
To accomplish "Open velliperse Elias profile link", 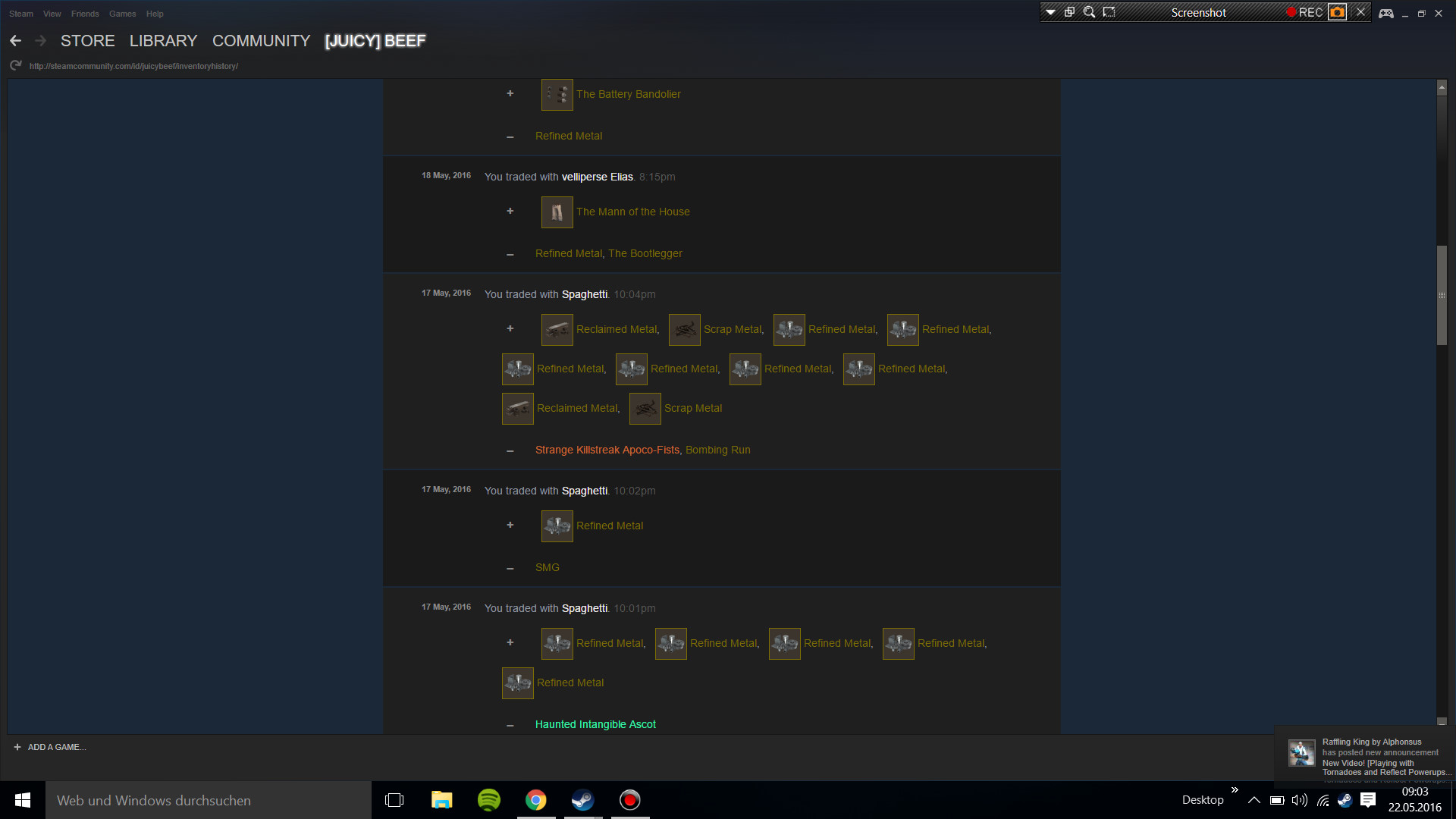I will [x=597, y=177].
